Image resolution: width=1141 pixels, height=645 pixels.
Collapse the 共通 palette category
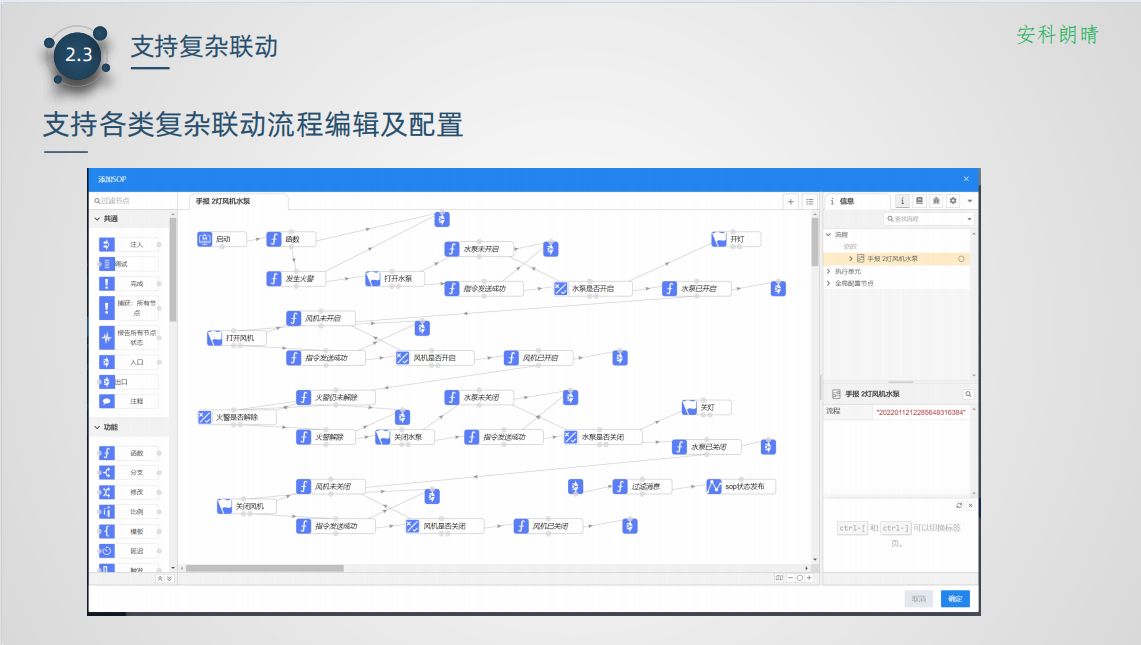pos(97,219)
